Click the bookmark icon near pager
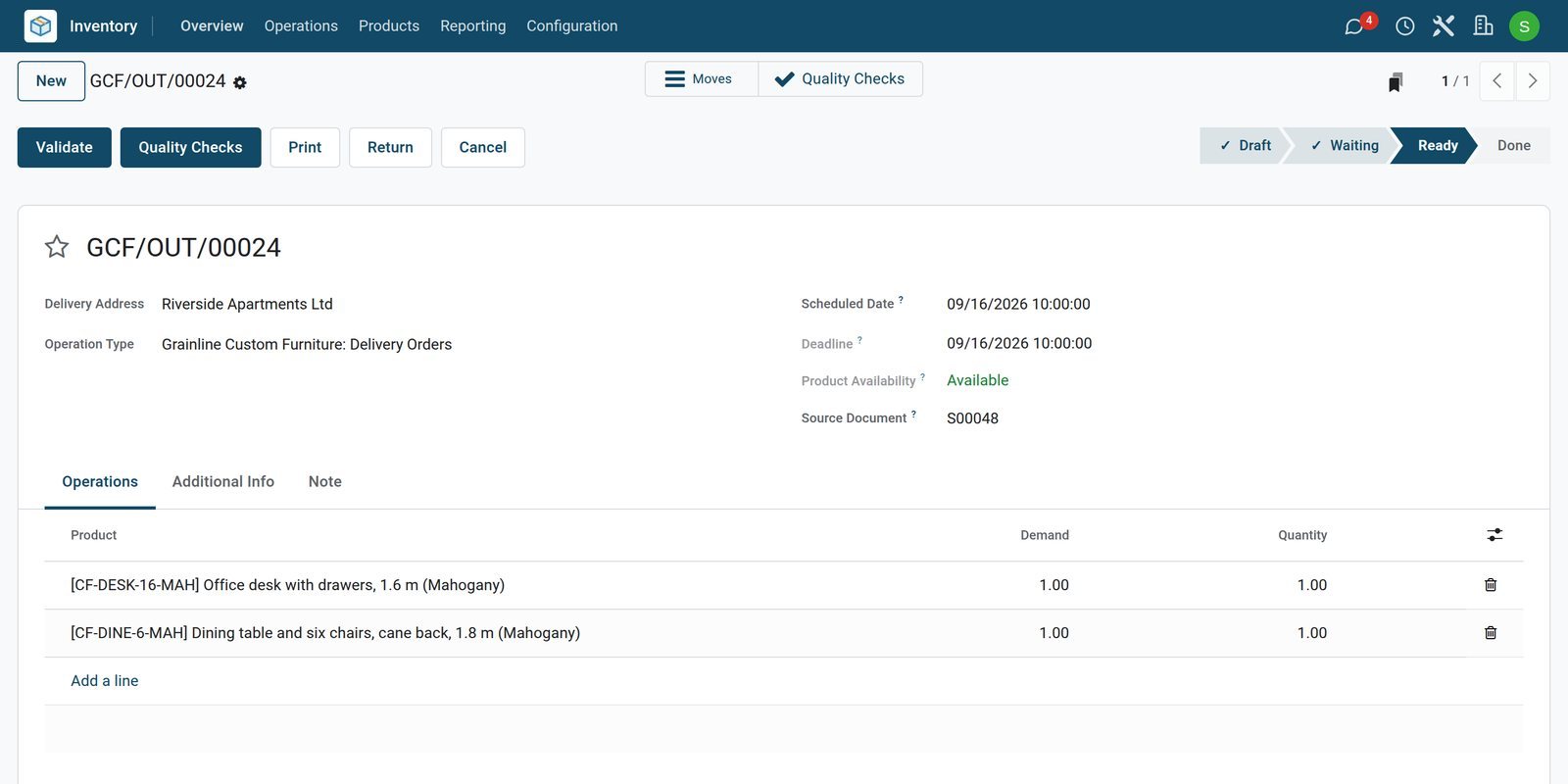The width and height of the screenshot is (1568, 784). pyautogui.click(x=1396, y=82)
